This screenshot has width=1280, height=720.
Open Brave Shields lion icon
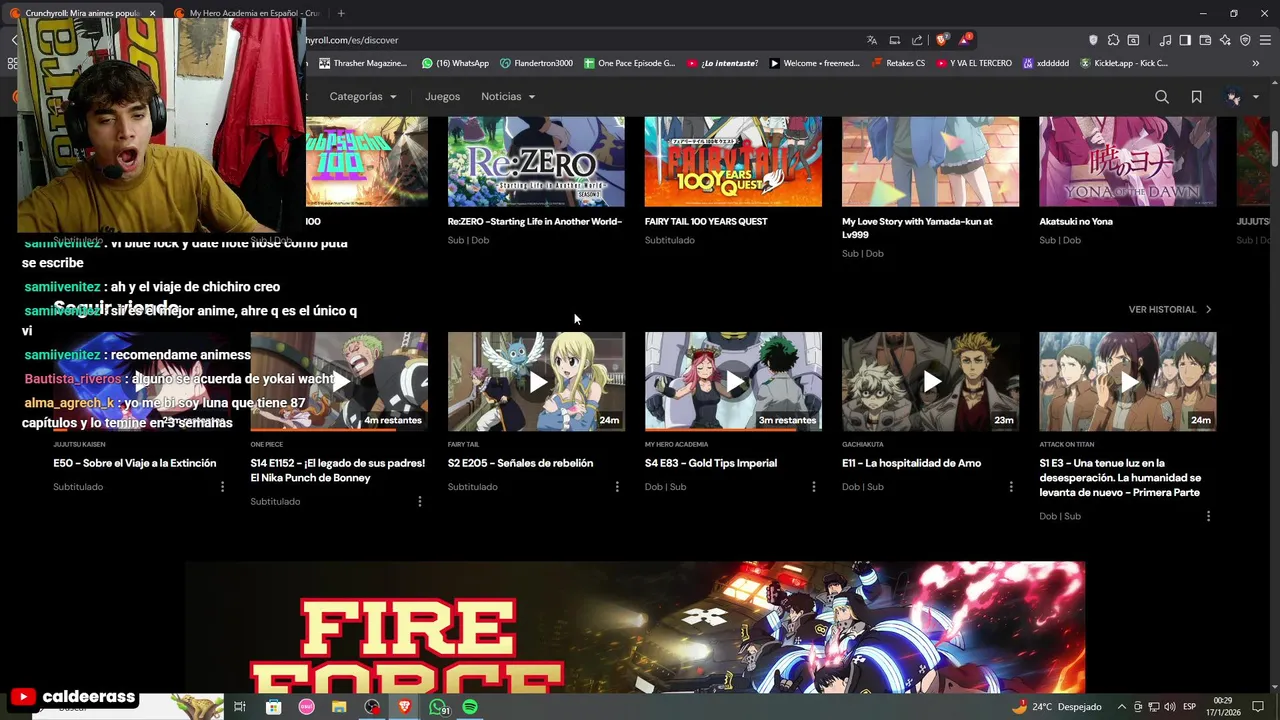(x=941, y=40)
